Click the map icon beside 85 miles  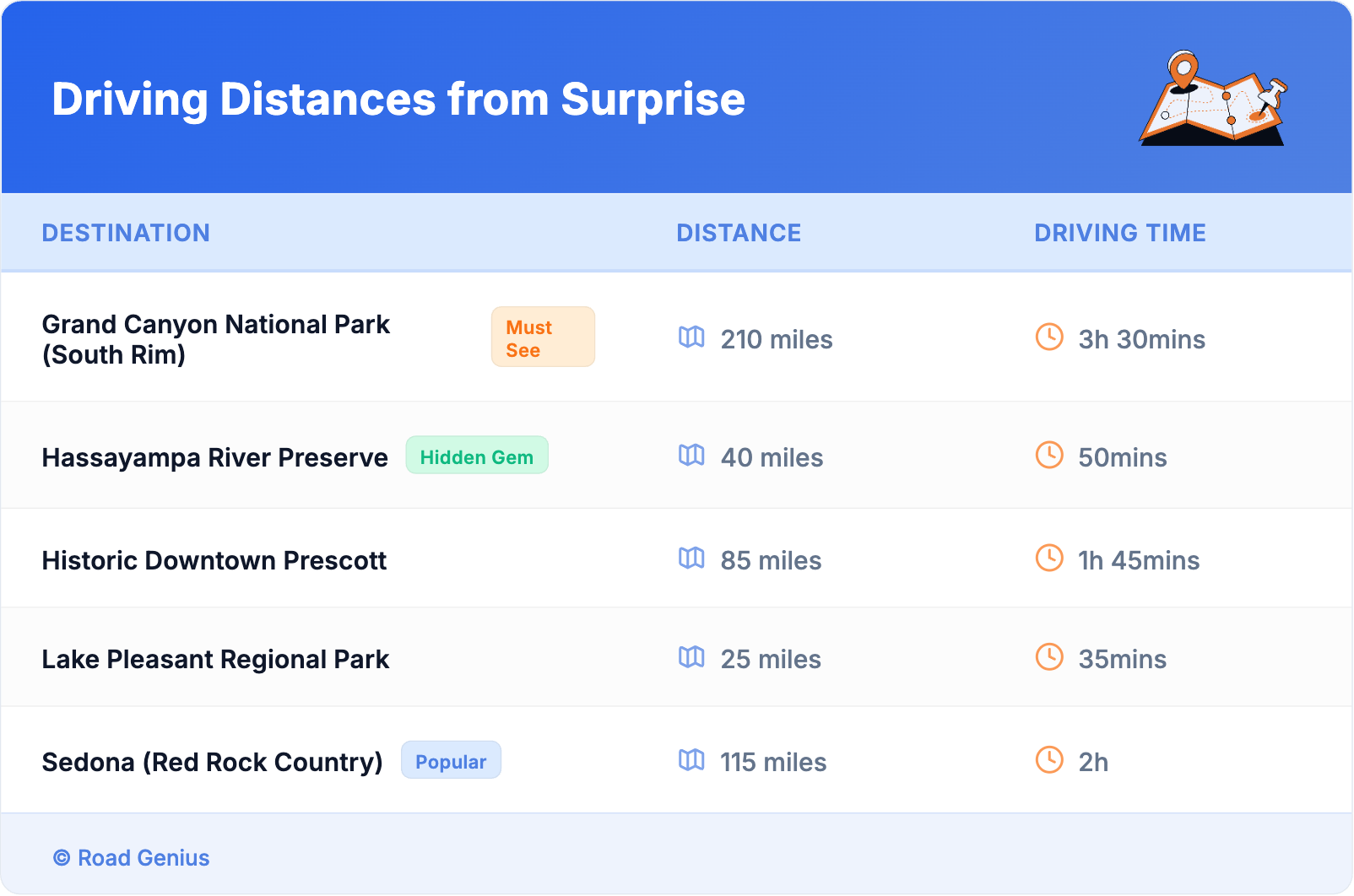pyautogui.click(x=691, y=559)
